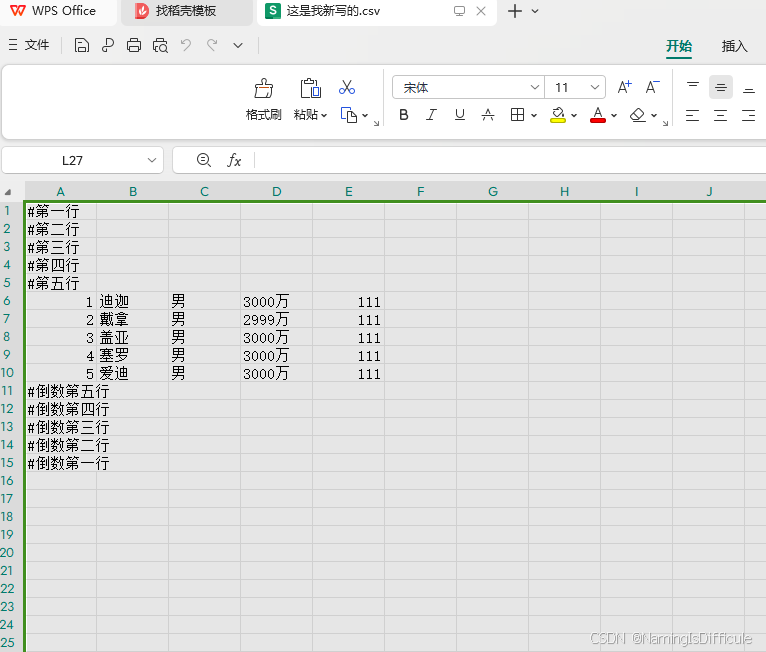Open borders dropdown arrow
This screenshot has width=766, height=652.
534,116
